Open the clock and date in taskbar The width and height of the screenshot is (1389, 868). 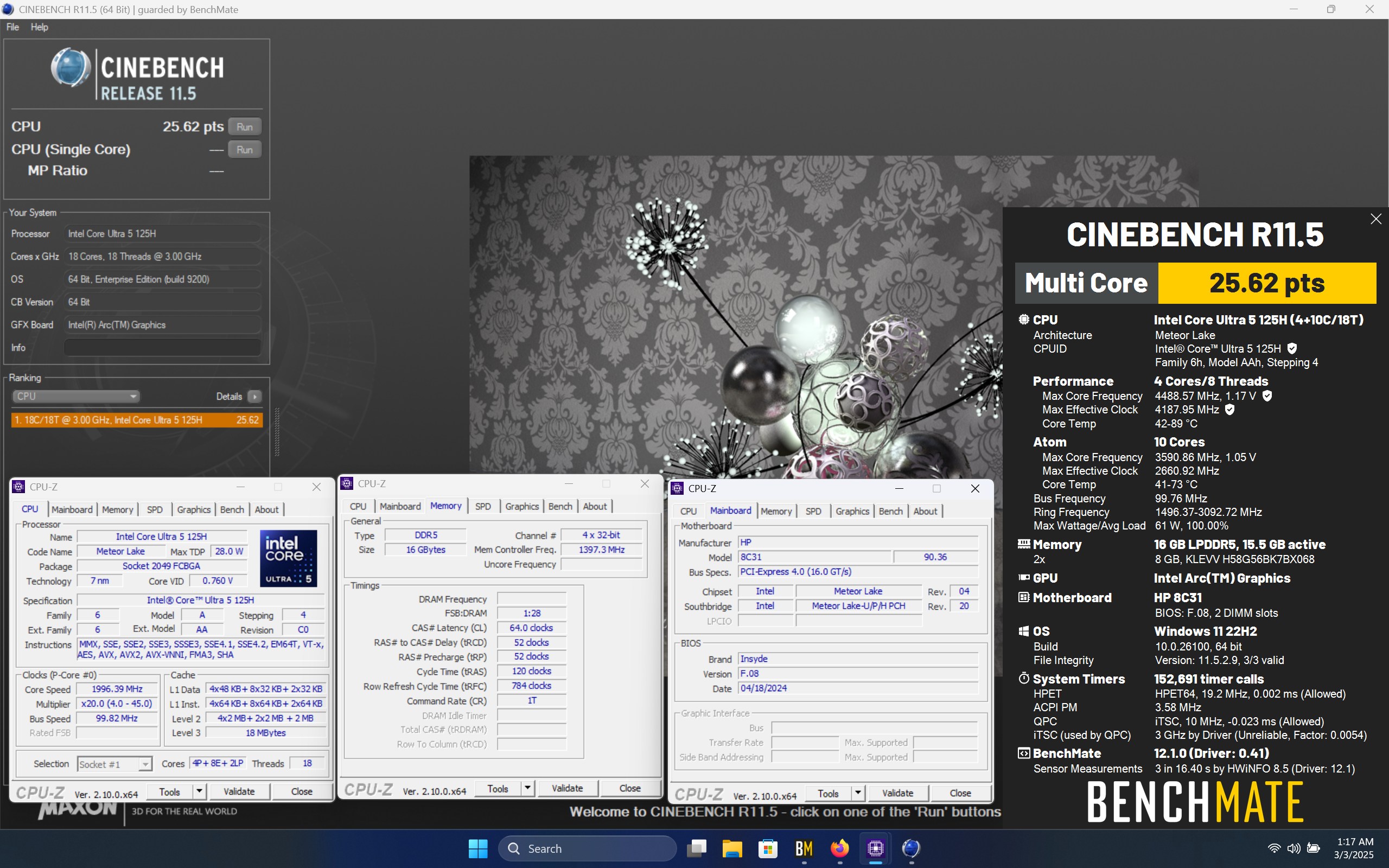(1355, 848)
